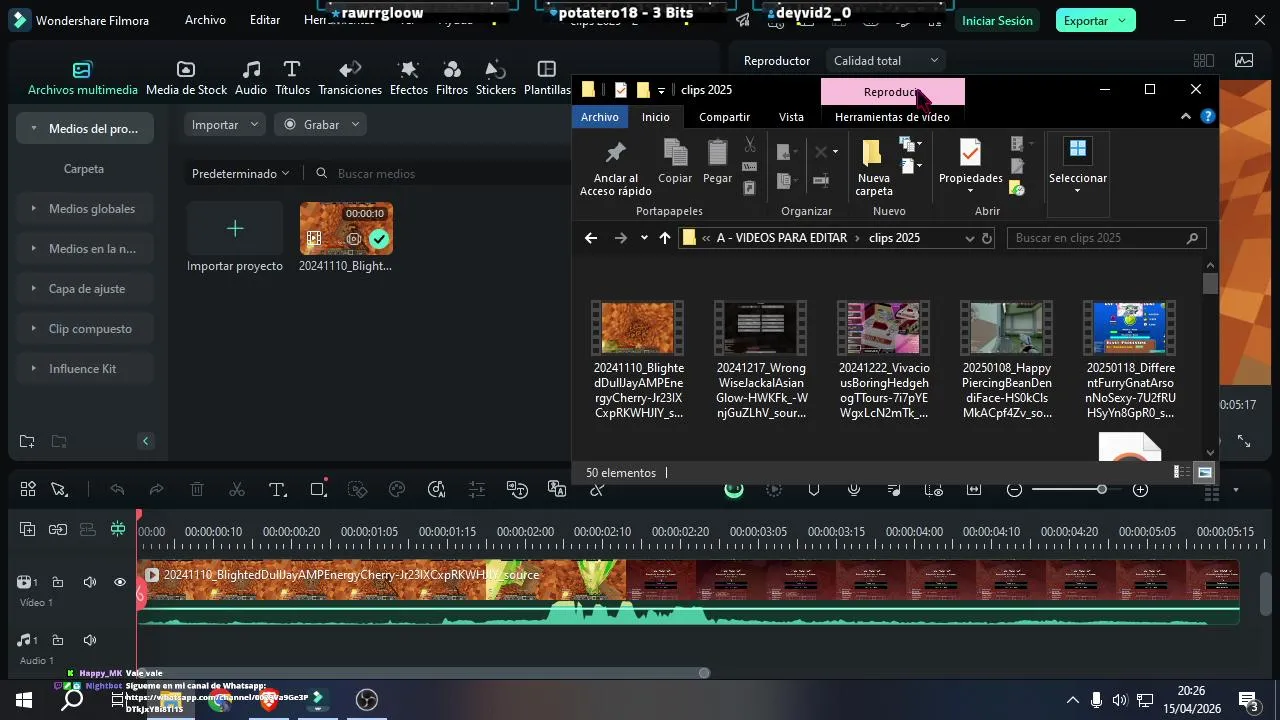Expand the Medios globales section
Screen dimensions: 1280x720
point(34,209)
